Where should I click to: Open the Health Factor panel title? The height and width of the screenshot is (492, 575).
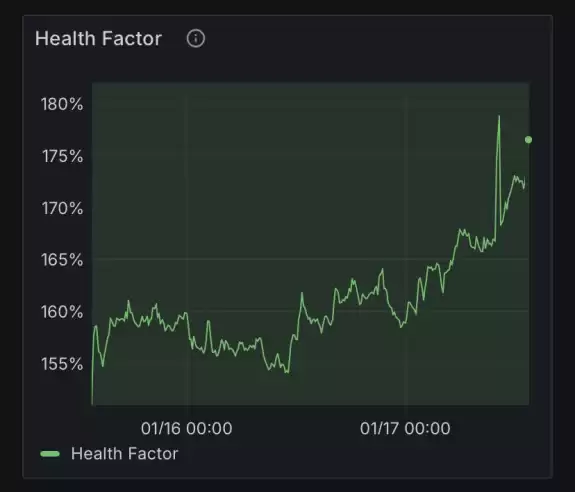pyautogui.click(x=98, y=38)
